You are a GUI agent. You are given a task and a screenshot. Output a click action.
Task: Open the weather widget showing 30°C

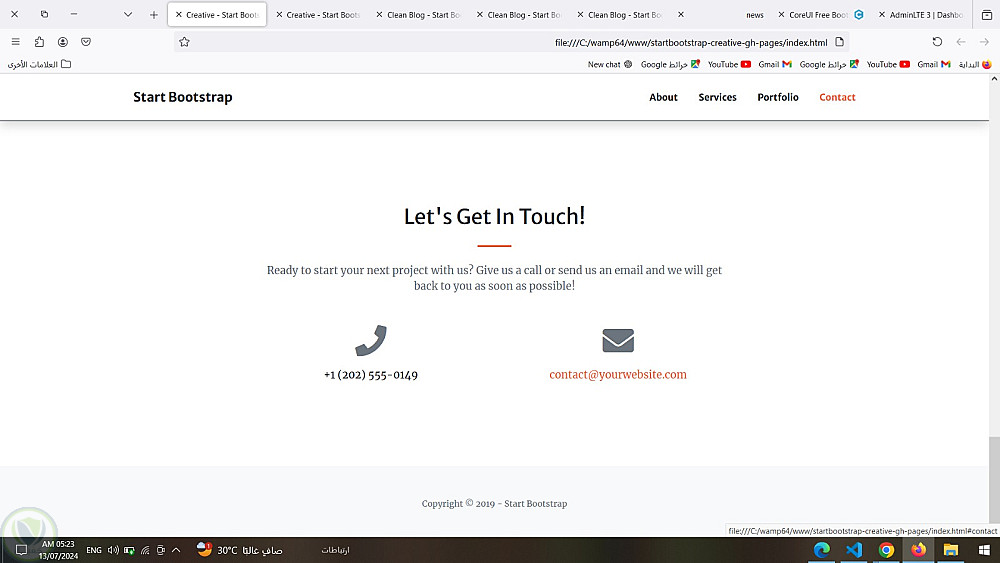239,550
